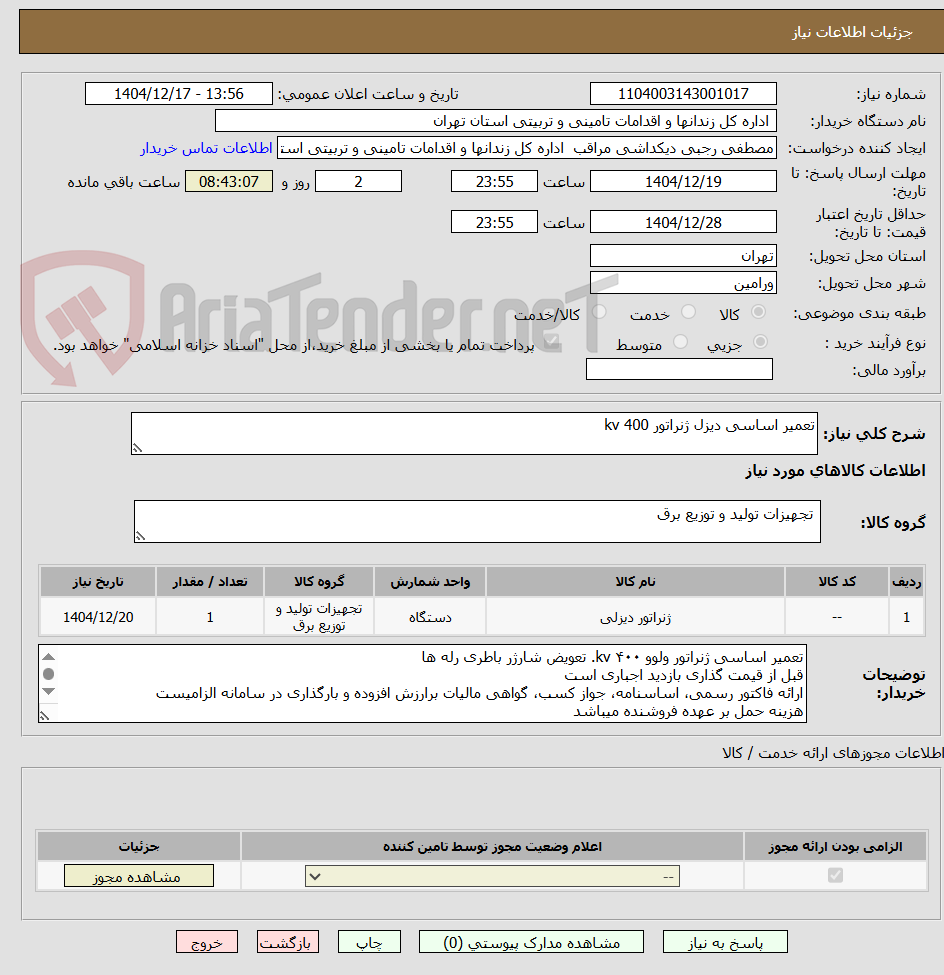Viewport: 944px width, 975px height.
Task: Click the واحد شمارش column header
Action: point(430,581)
